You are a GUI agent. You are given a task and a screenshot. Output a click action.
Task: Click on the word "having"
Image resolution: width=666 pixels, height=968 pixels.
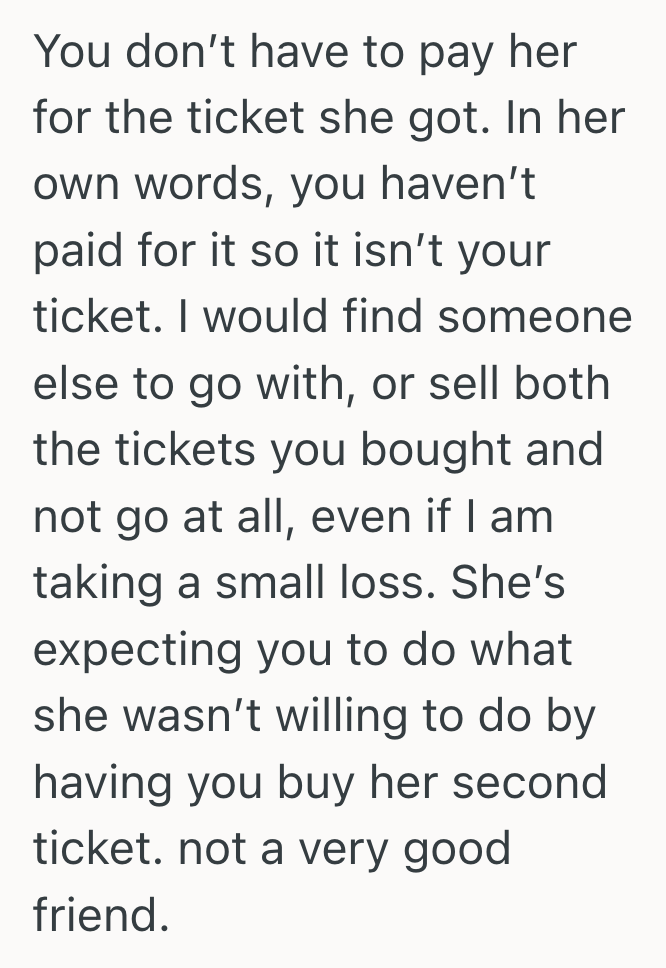[99, 781]
